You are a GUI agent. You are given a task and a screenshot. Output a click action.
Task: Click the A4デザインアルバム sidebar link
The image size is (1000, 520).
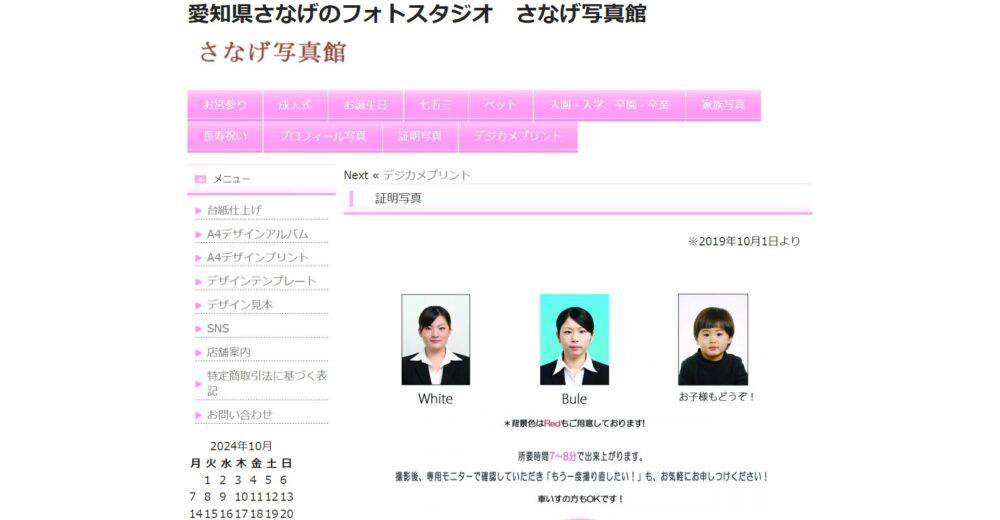coord(257,234)
